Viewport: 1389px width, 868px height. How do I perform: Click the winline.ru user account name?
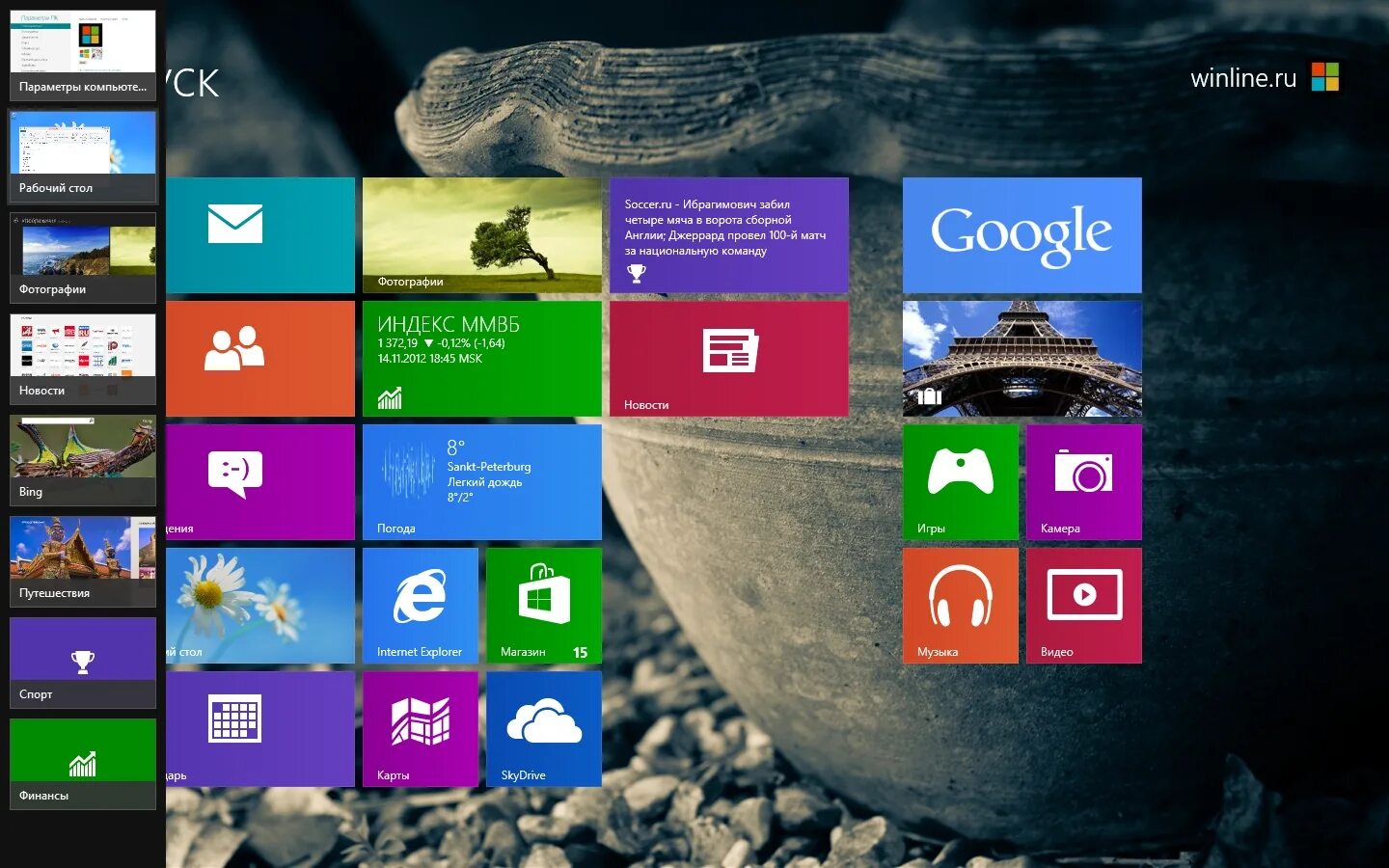pos(1243,77)
